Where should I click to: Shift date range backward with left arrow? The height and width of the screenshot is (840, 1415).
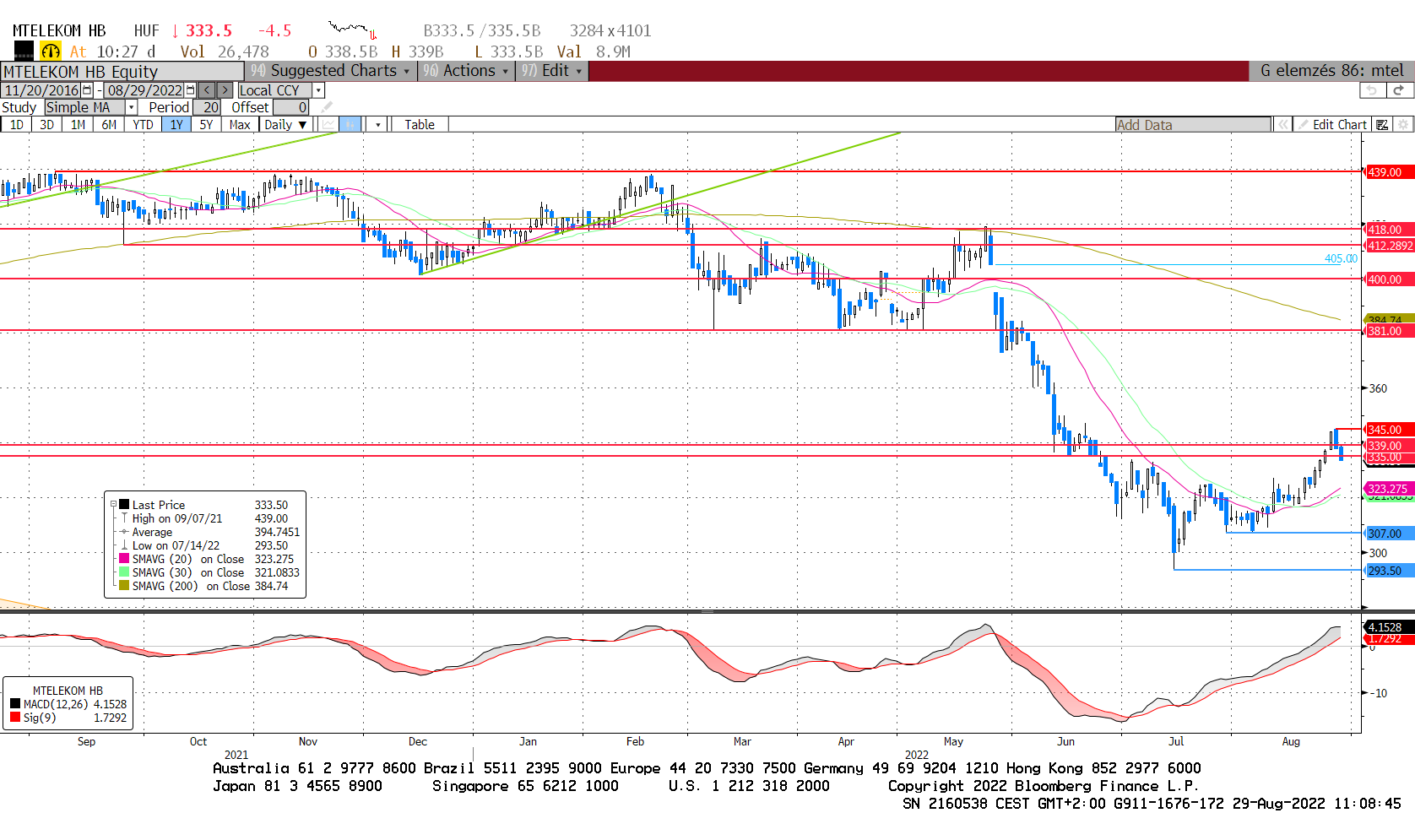pos(207,90)
